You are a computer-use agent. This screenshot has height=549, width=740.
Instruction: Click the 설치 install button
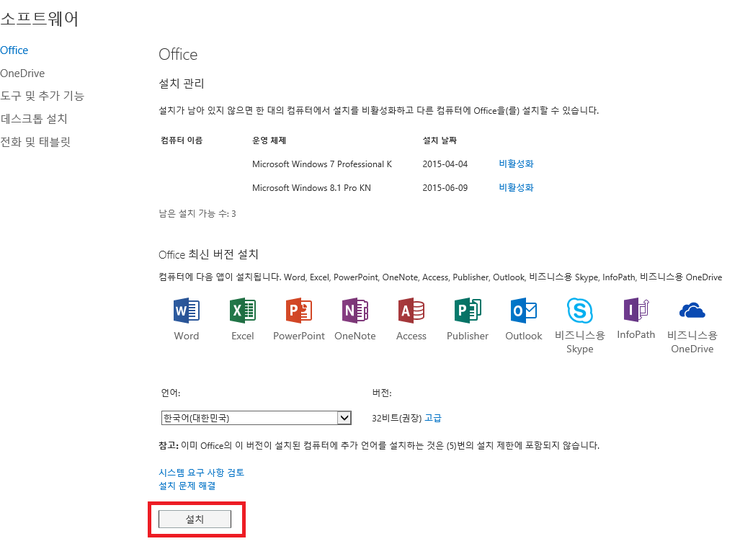pos(194,519)
